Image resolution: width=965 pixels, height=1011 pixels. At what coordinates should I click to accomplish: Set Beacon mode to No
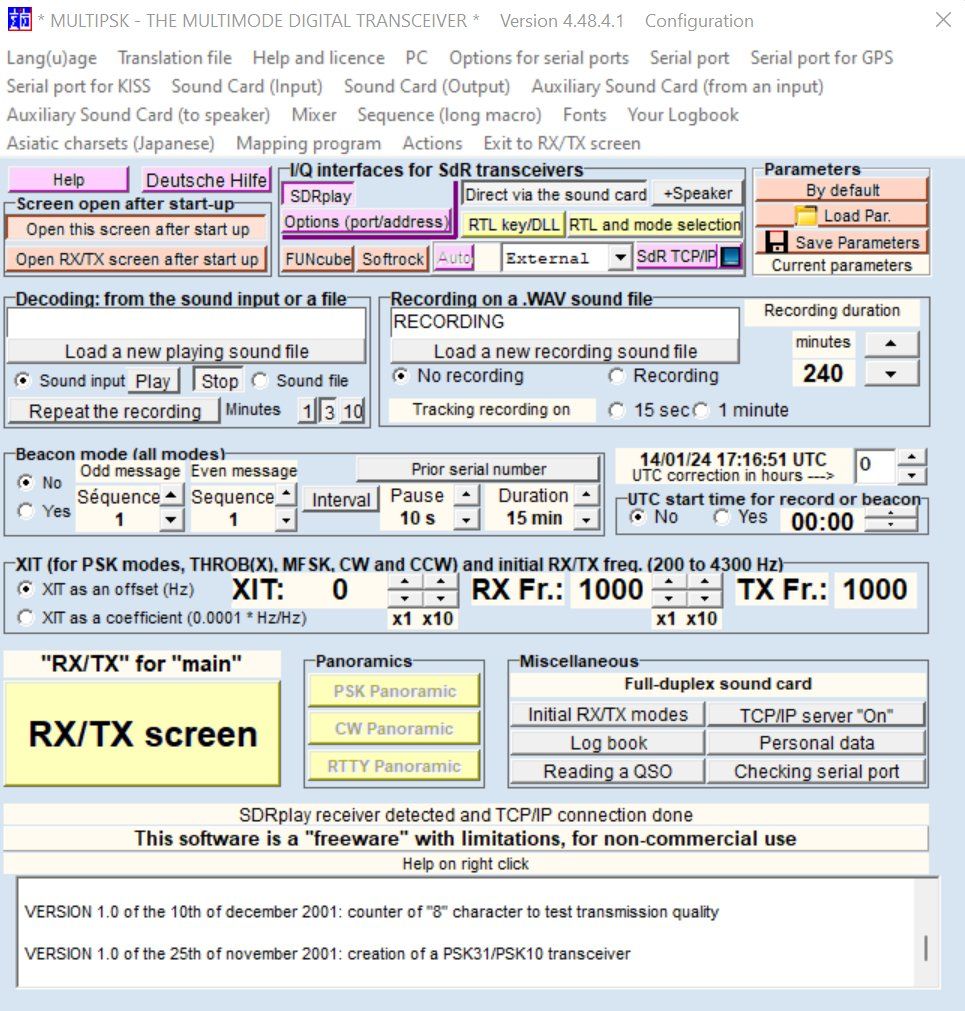26,482
